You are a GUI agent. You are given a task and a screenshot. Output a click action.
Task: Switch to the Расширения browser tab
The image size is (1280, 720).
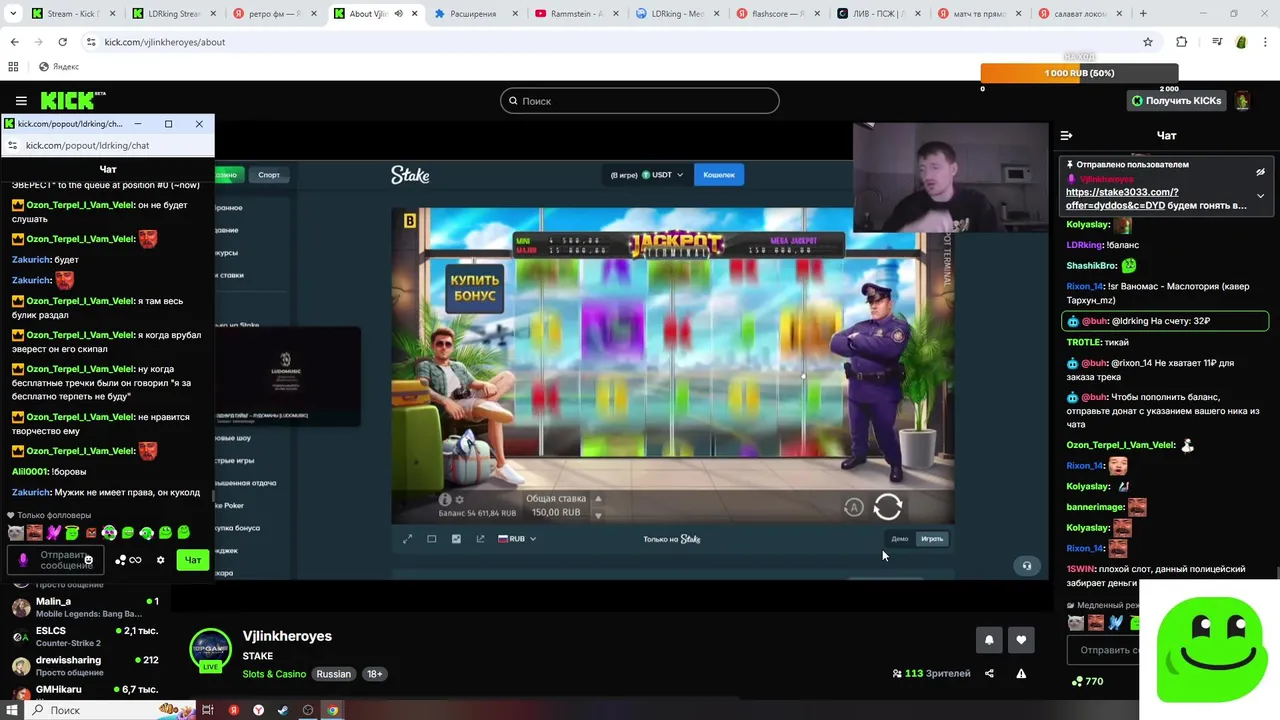[474, 14]
